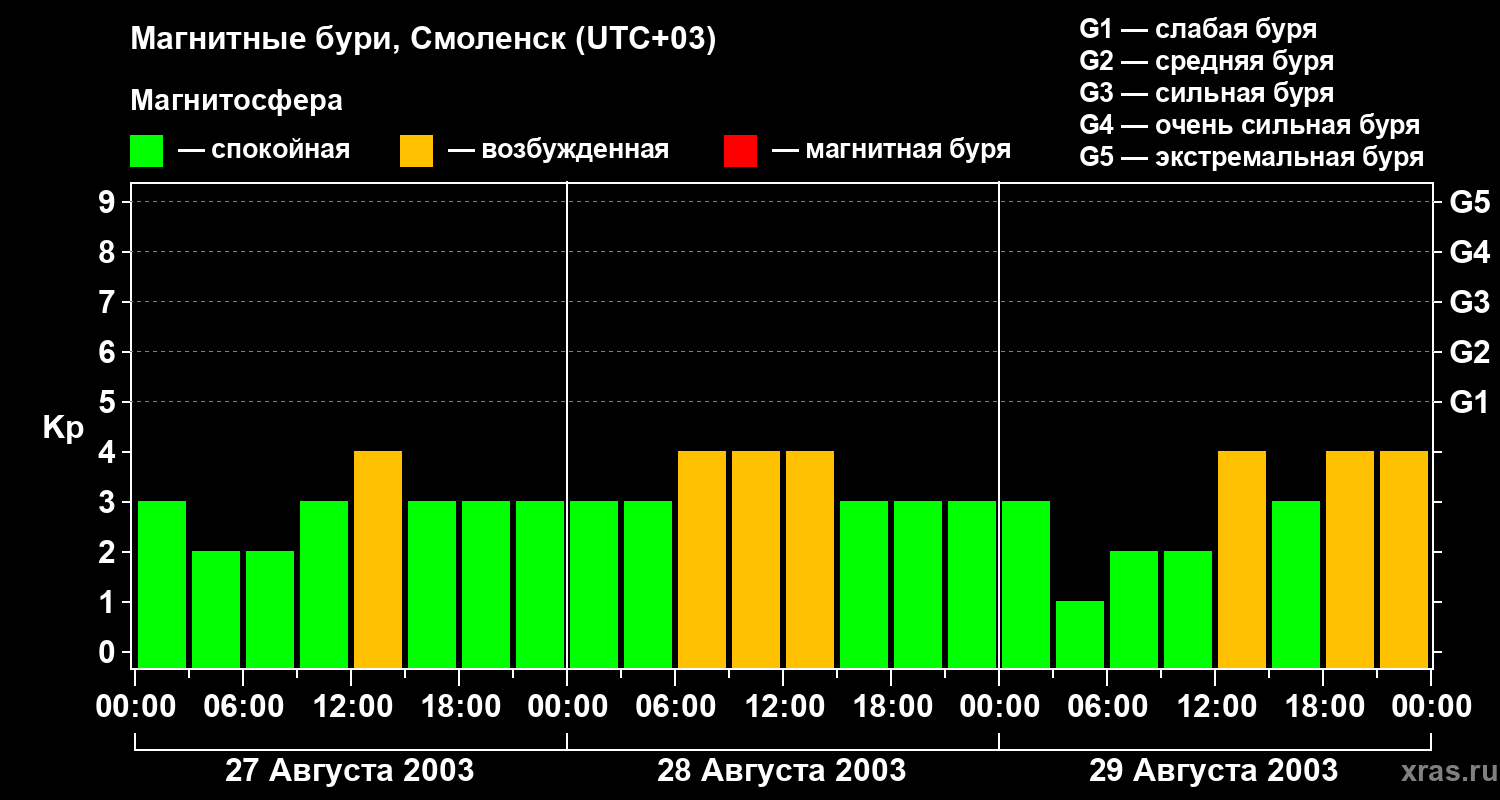Click the 'G1 — слабая буря' legend line
The height and width of the screenshot is (800, 1500).
pos(1198,29)
